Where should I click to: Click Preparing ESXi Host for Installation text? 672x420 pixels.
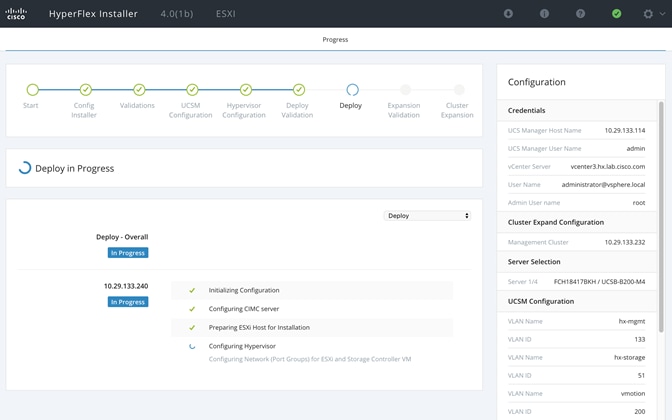[259, 327]
